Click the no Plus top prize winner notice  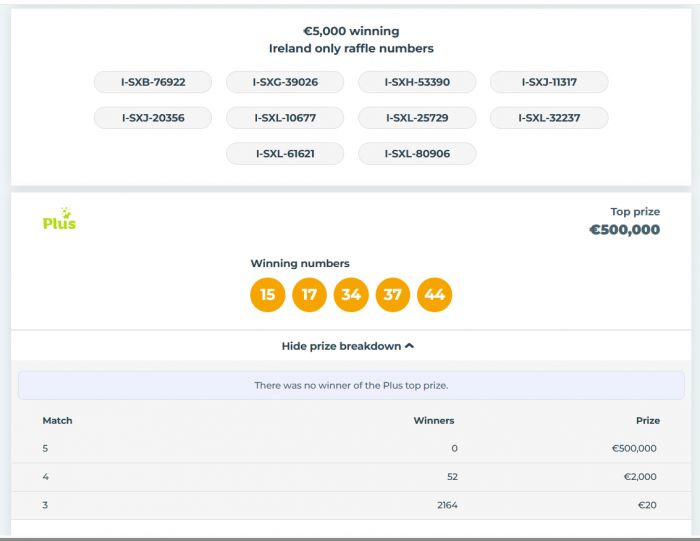pos(351,385)
